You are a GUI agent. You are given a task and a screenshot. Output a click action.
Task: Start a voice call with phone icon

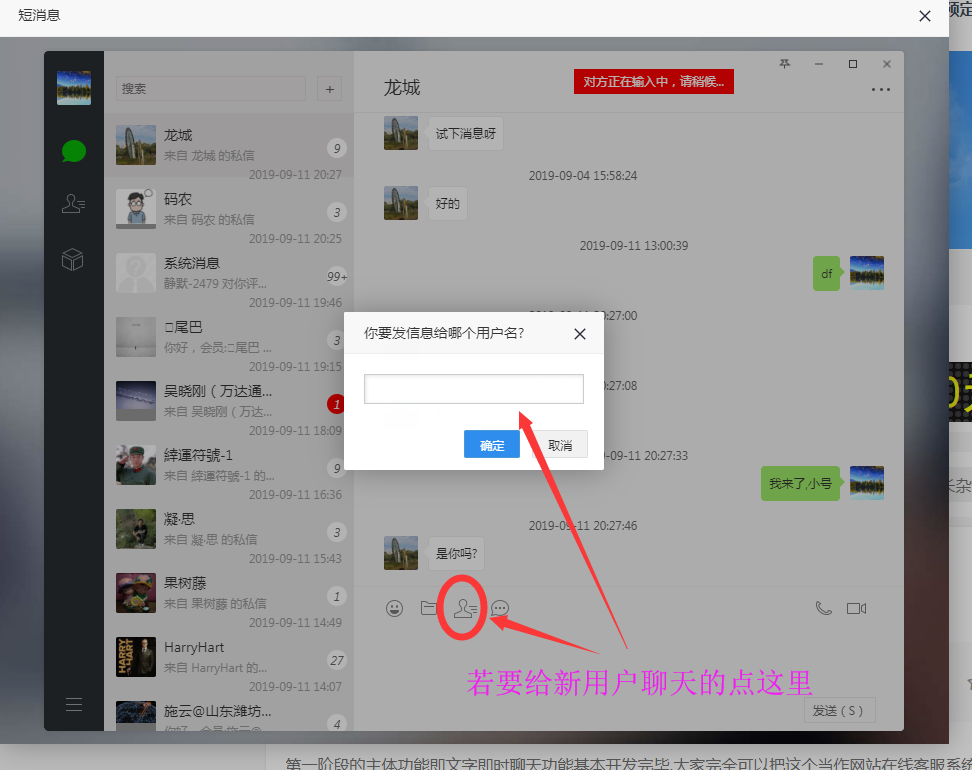823,608
